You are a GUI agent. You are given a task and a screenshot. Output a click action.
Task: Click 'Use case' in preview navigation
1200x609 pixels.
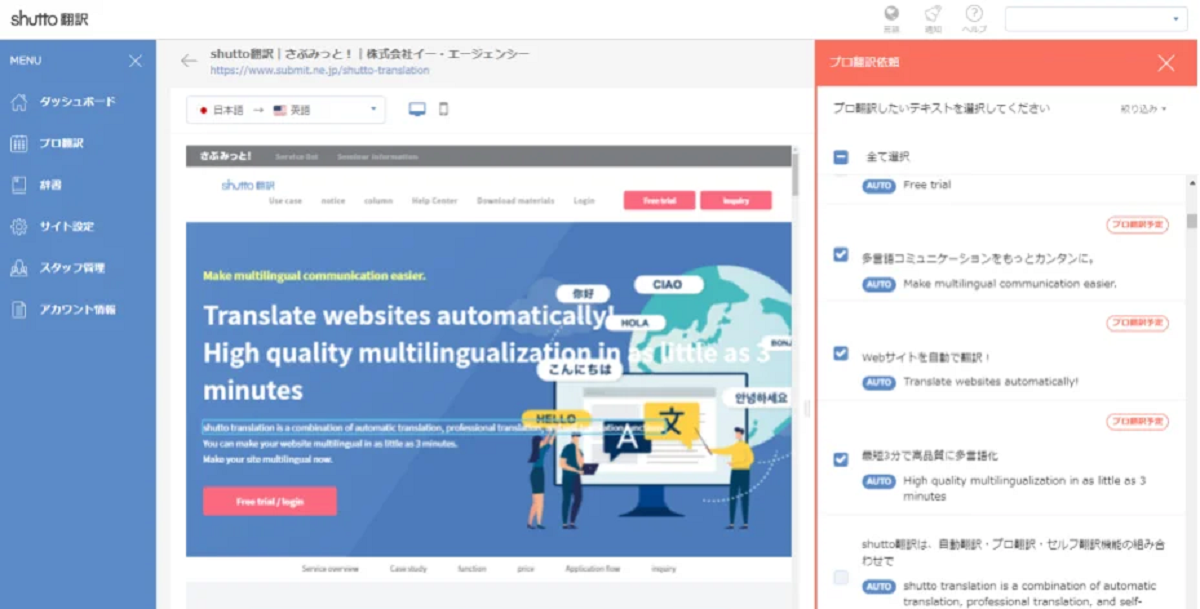(x=285, y=201)
